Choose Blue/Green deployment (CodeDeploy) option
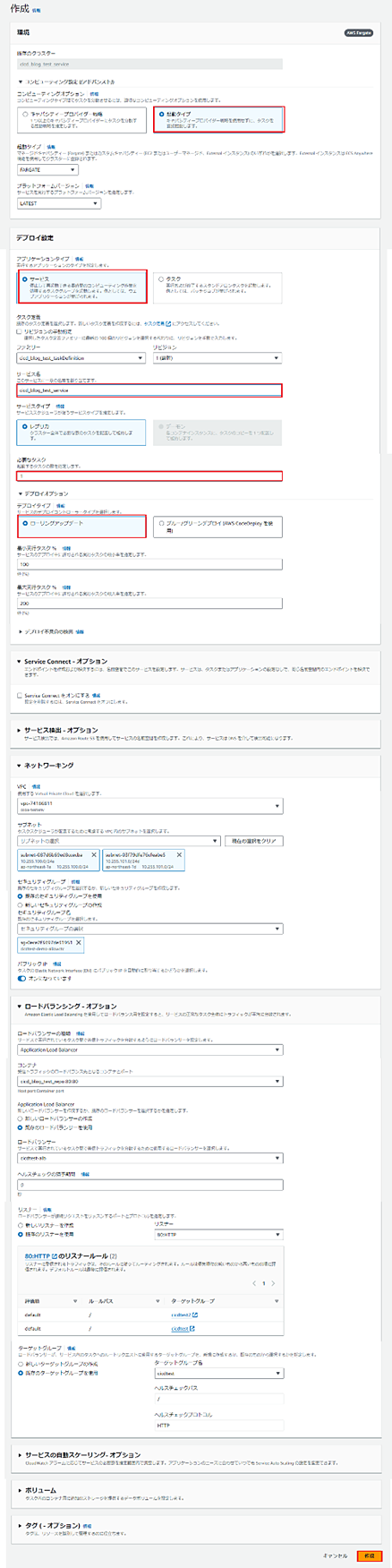The height and width of the screenshot is (1568, 392). 161,523
